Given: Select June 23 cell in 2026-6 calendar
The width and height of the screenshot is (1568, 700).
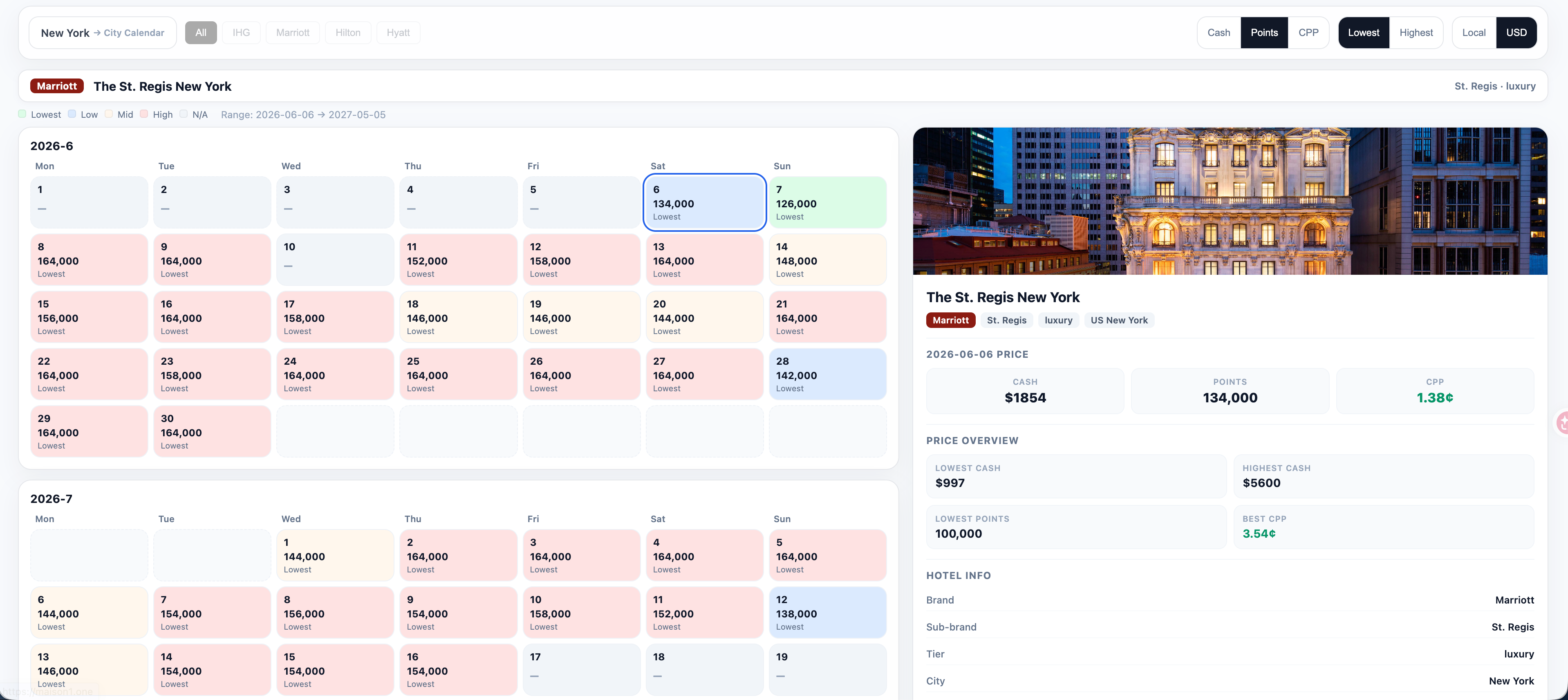Looking at the screenshot, I should click(212, 374).
